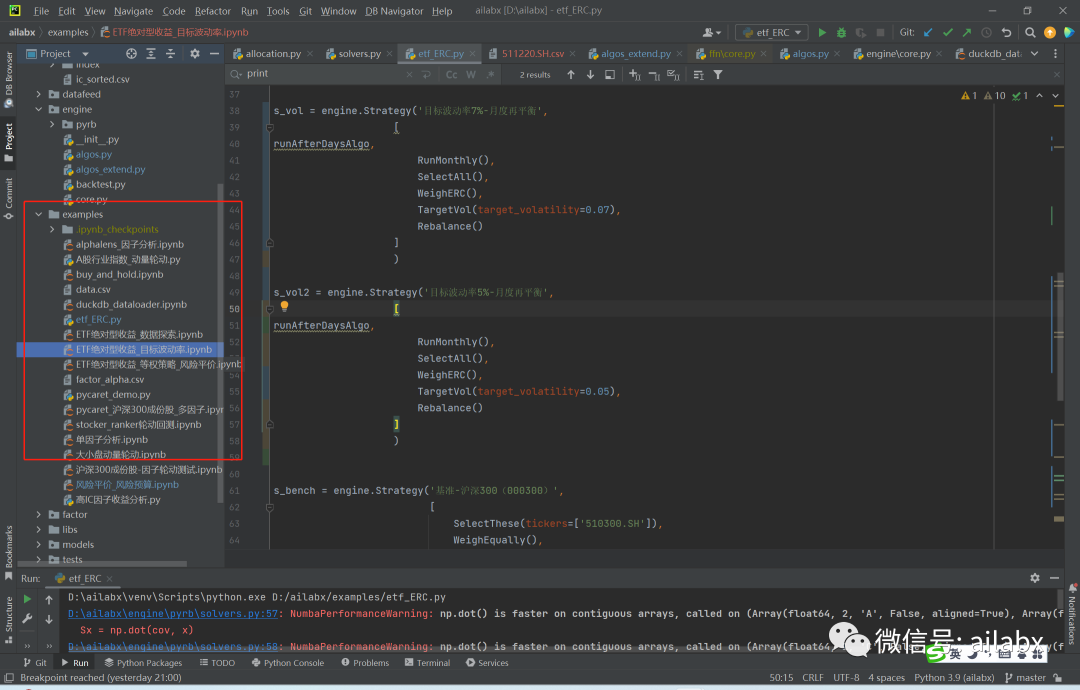
Task: Click scroll up arrow in Run panel
Action: [49, 600]
